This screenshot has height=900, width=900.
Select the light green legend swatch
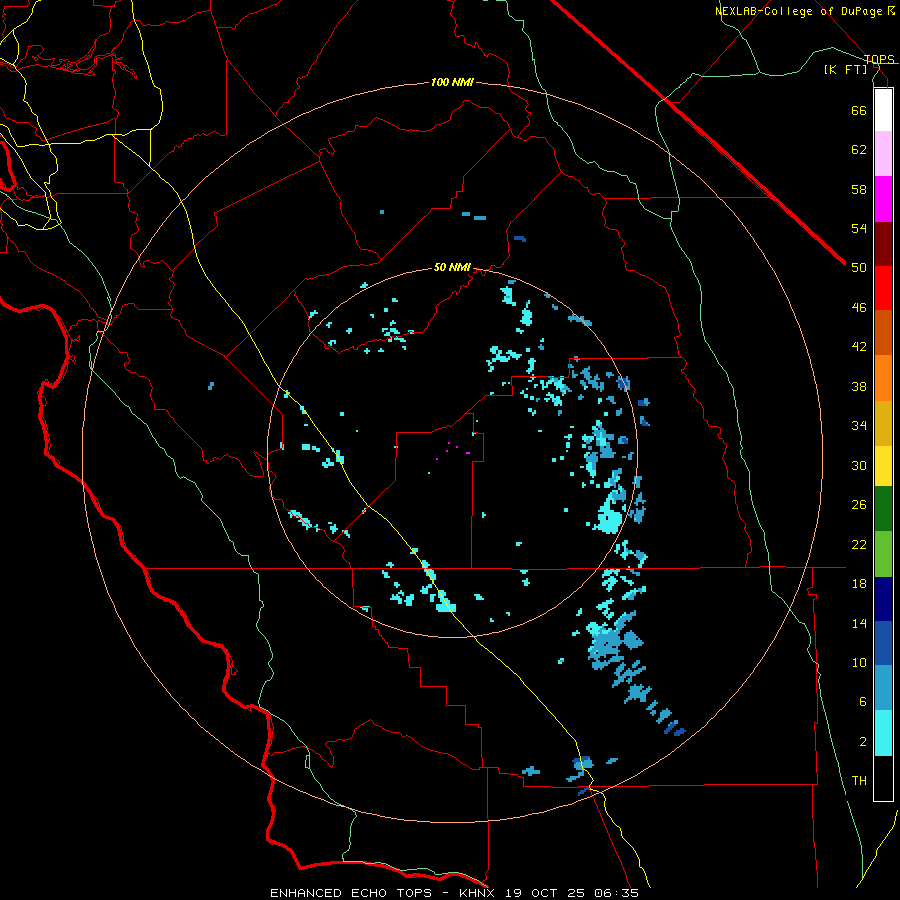883,554
